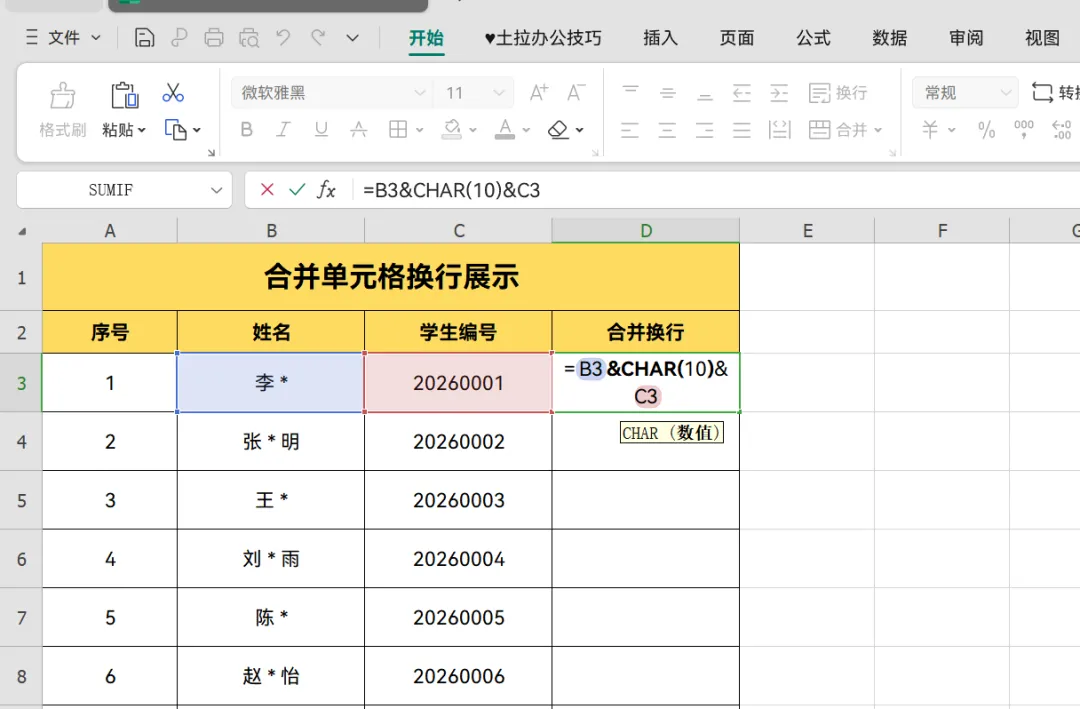
Task: Click the Print icon in quick toolbar
Action: pyautogui.click(x=214, y=37)
